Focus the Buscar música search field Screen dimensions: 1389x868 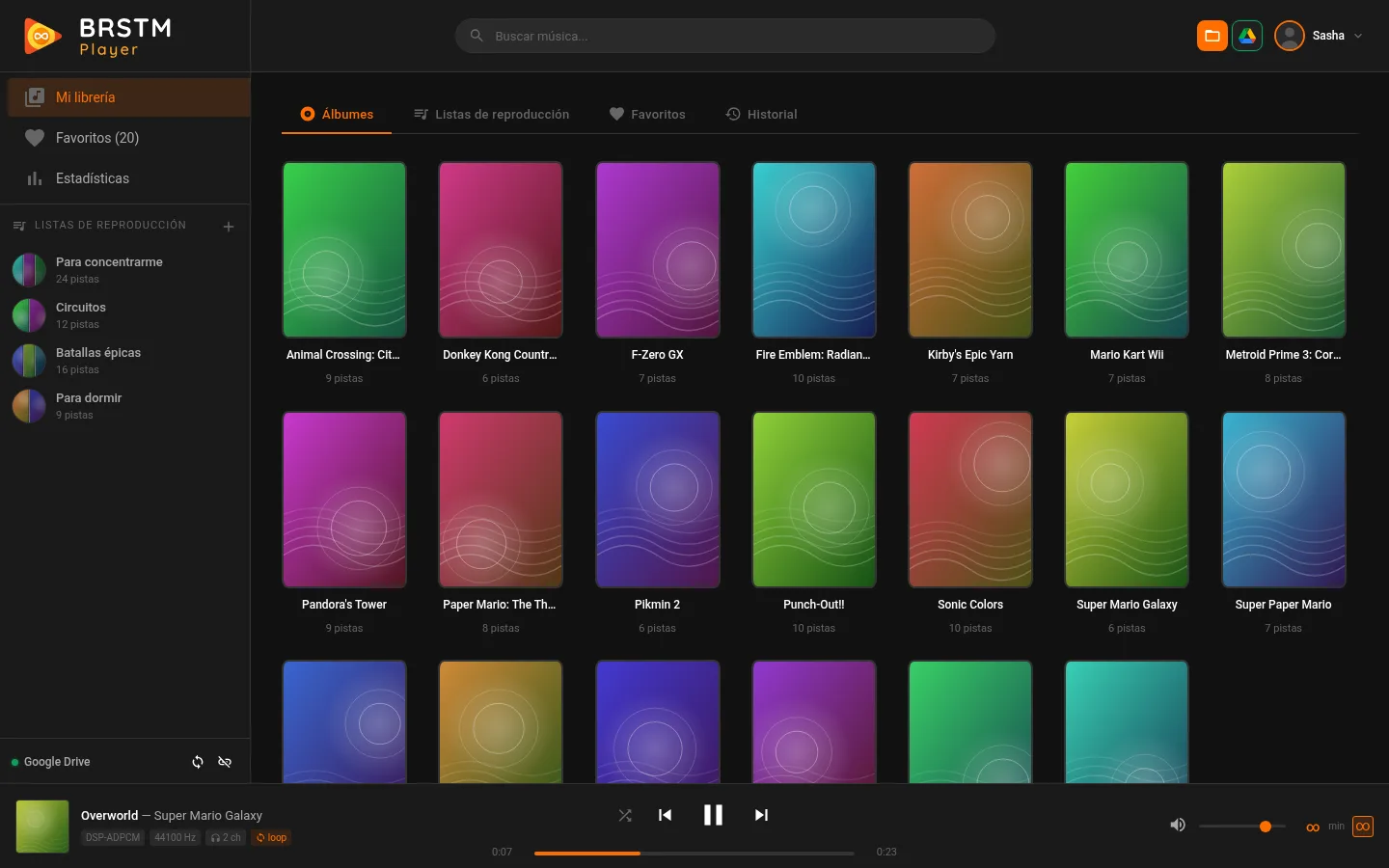click(725, 36)
